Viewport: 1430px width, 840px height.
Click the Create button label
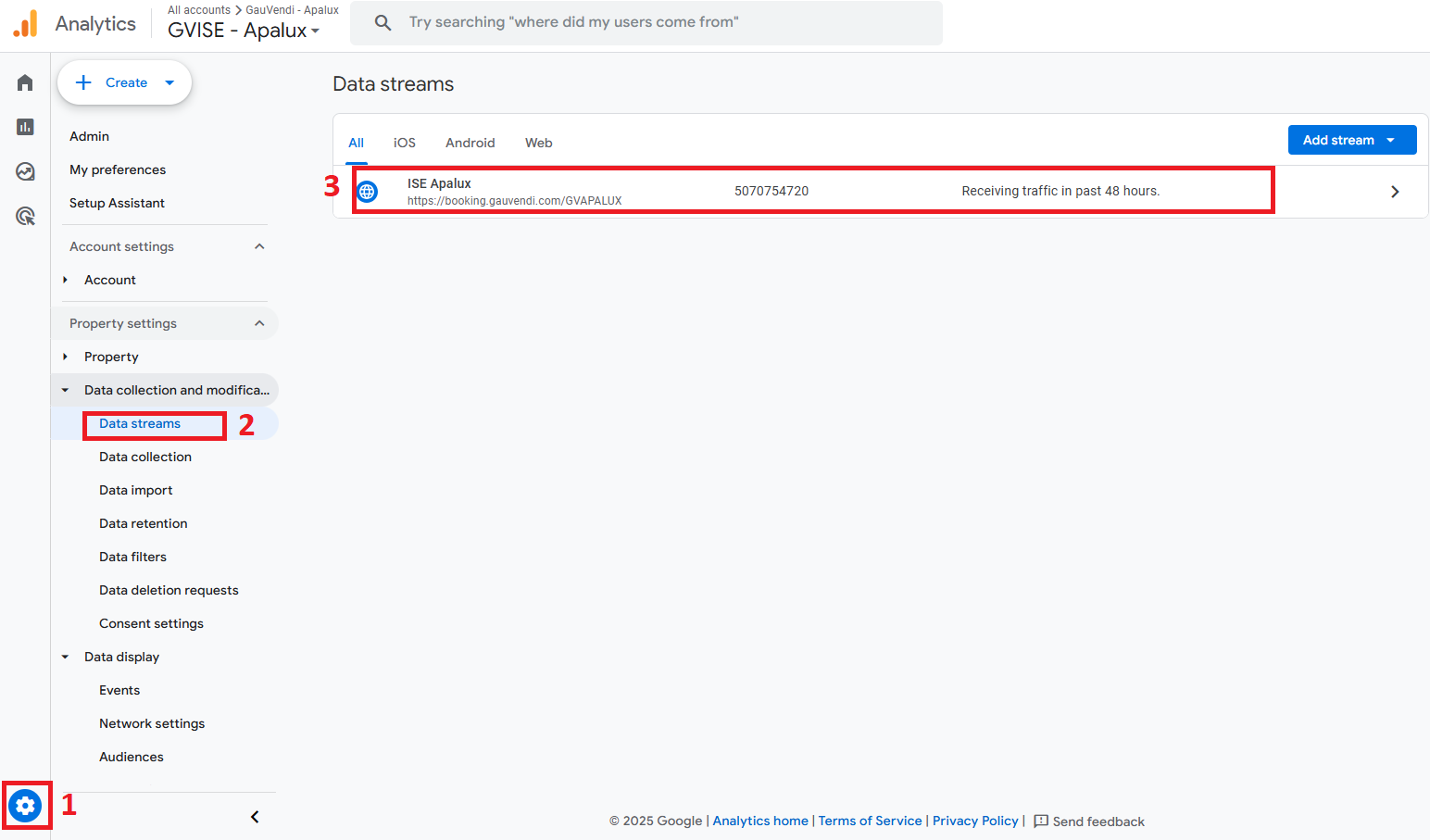click(x=126, y=82)
